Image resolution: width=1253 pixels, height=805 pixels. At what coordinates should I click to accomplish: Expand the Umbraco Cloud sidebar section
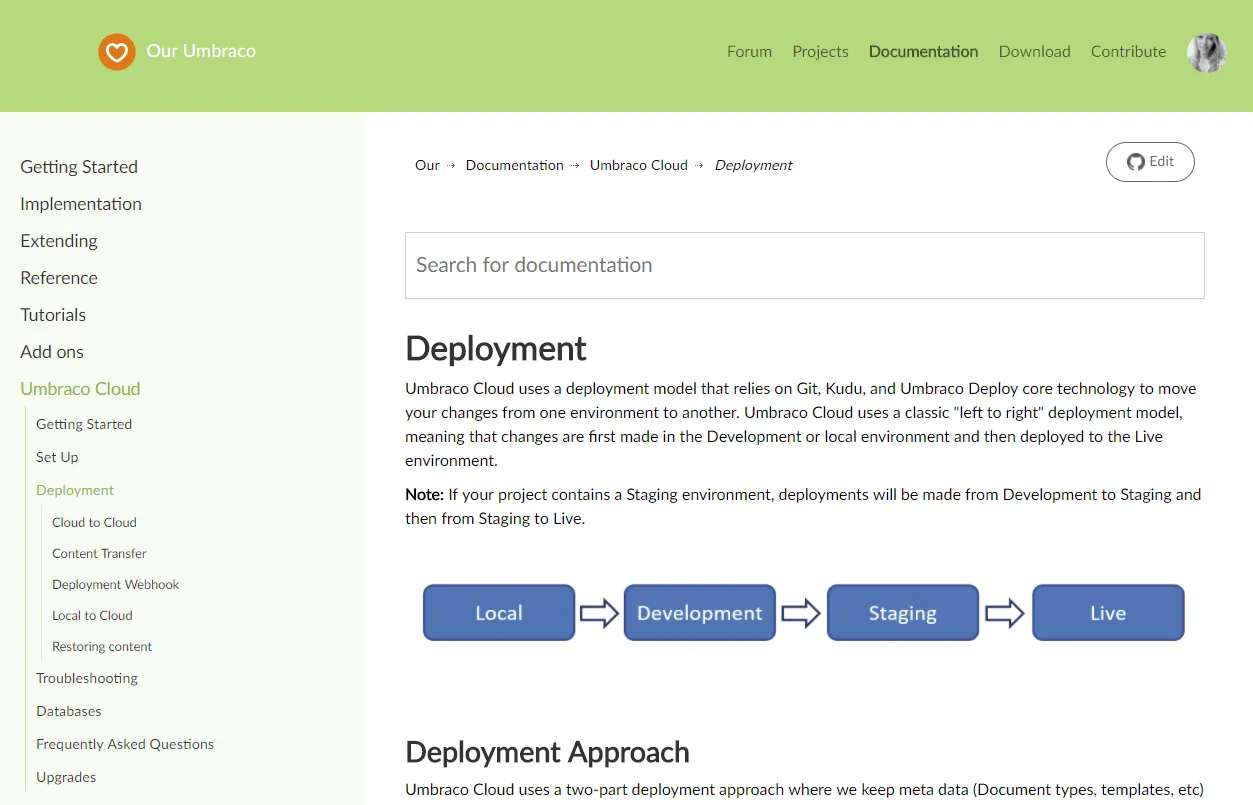pos(80,389)
